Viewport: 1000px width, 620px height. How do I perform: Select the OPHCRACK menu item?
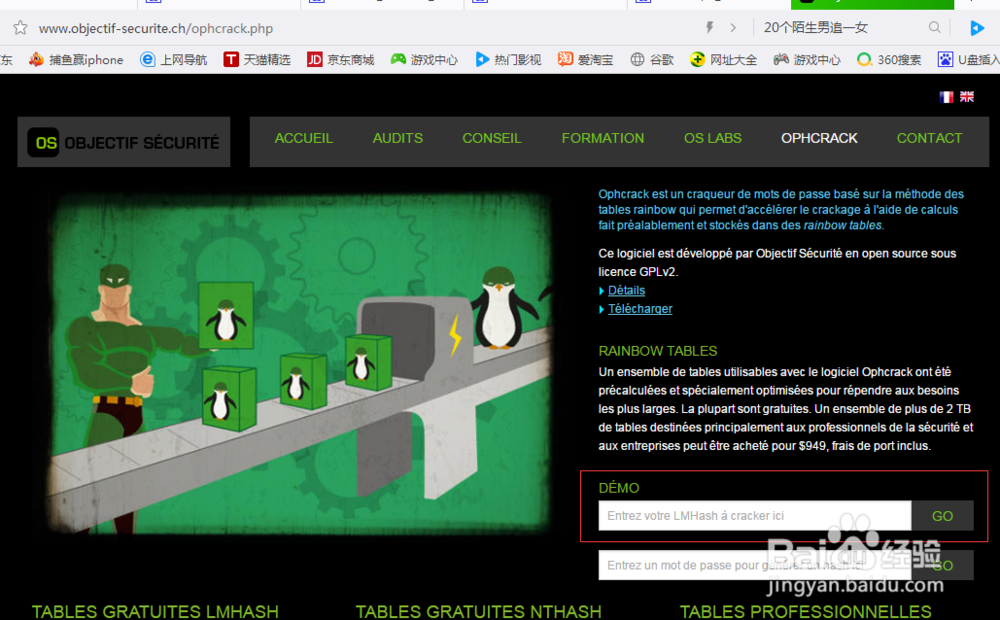[x=819, y=138]
